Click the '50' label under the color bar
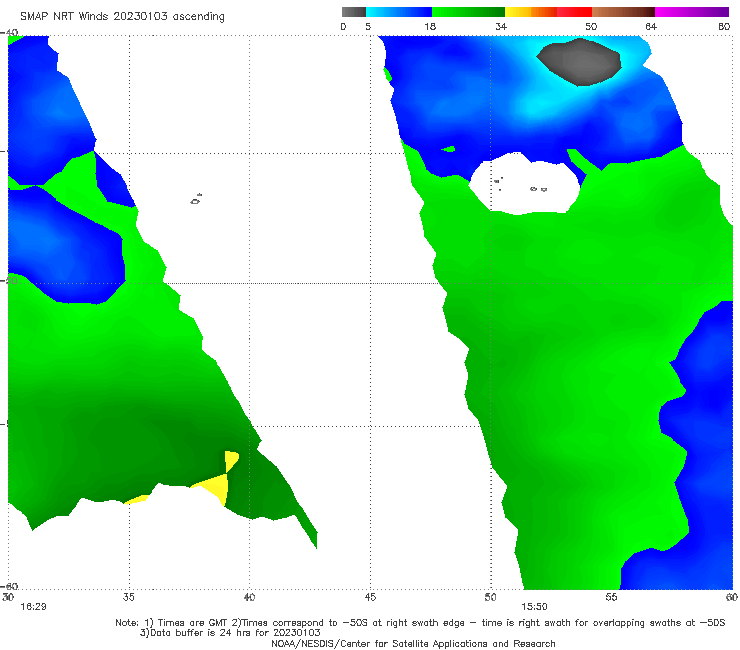Image resolution: width=740 pixels, height=650 pixels. (591, 26)
